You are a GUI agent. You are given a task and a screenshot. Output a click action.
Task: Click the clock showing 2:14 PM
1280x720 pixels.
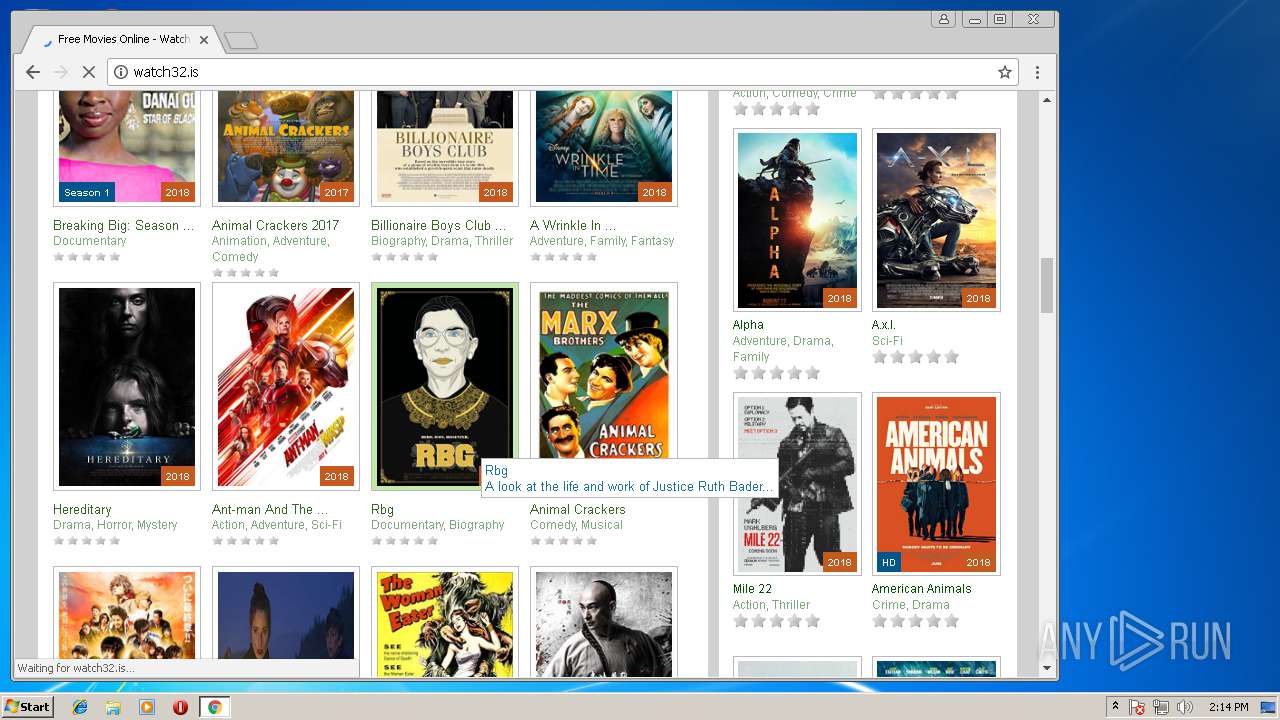click(x=1228, y=707)
